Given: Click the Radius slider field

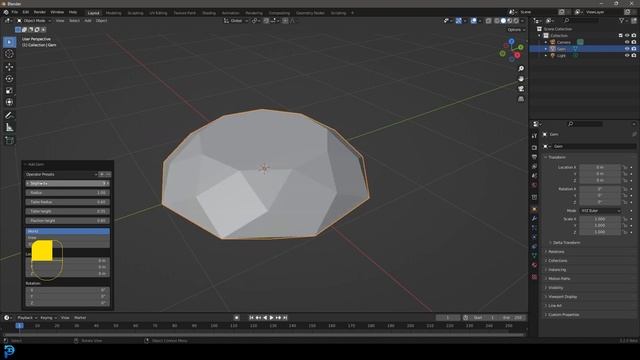Looking at the screenshot, I should (68, 193).
